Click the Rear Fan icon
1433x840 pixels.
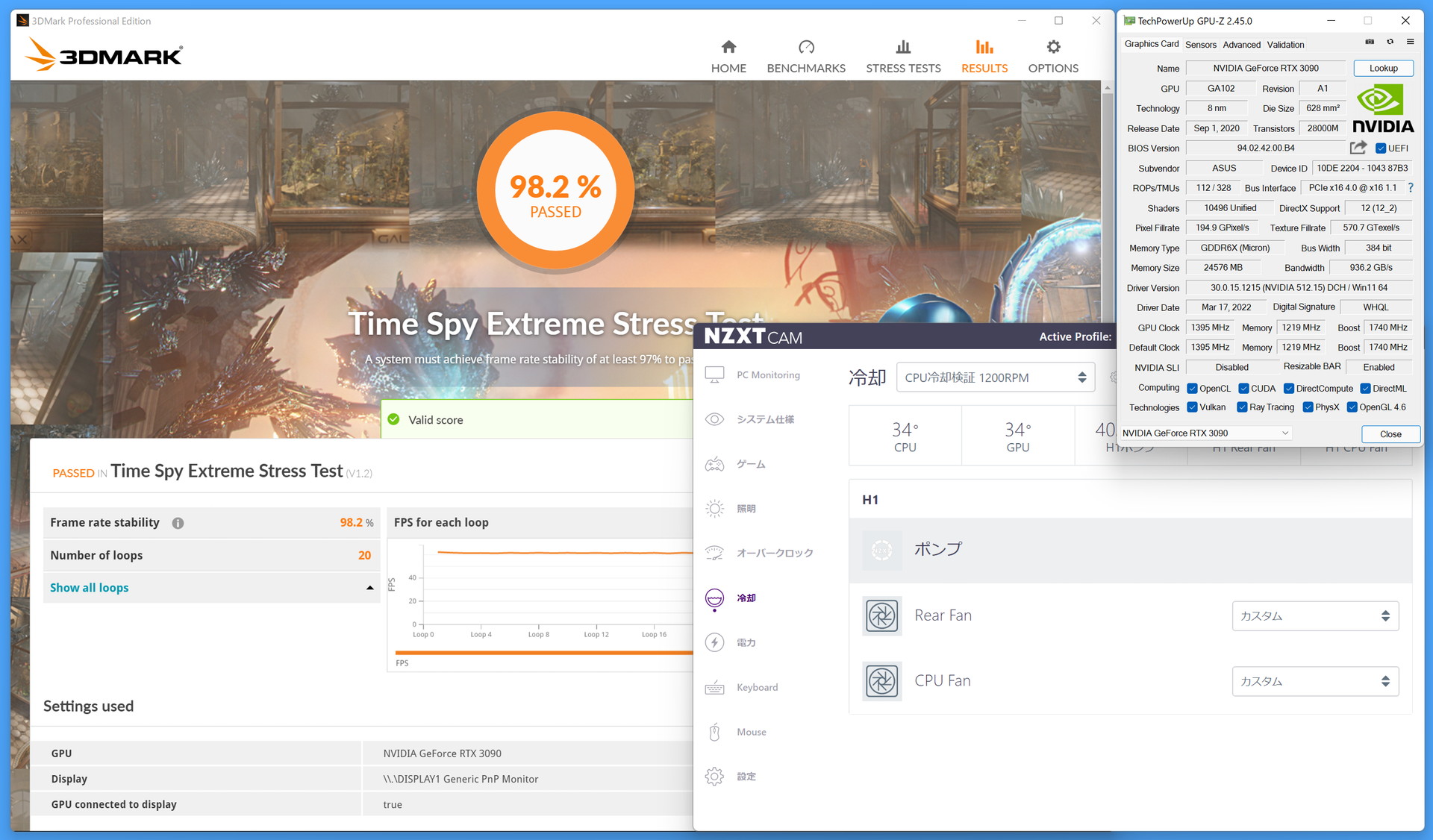coord(881,615)
